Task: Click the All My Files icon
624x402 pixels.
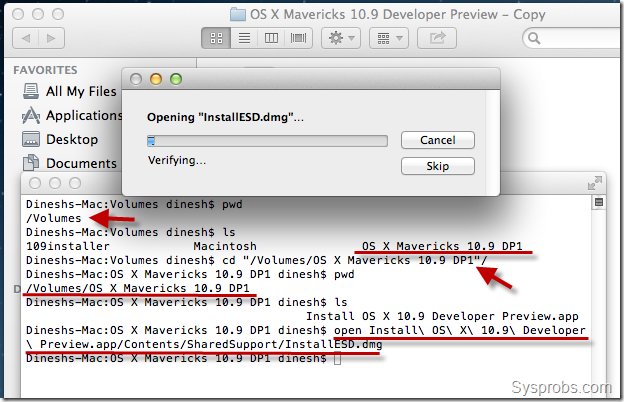Action: 31,91
